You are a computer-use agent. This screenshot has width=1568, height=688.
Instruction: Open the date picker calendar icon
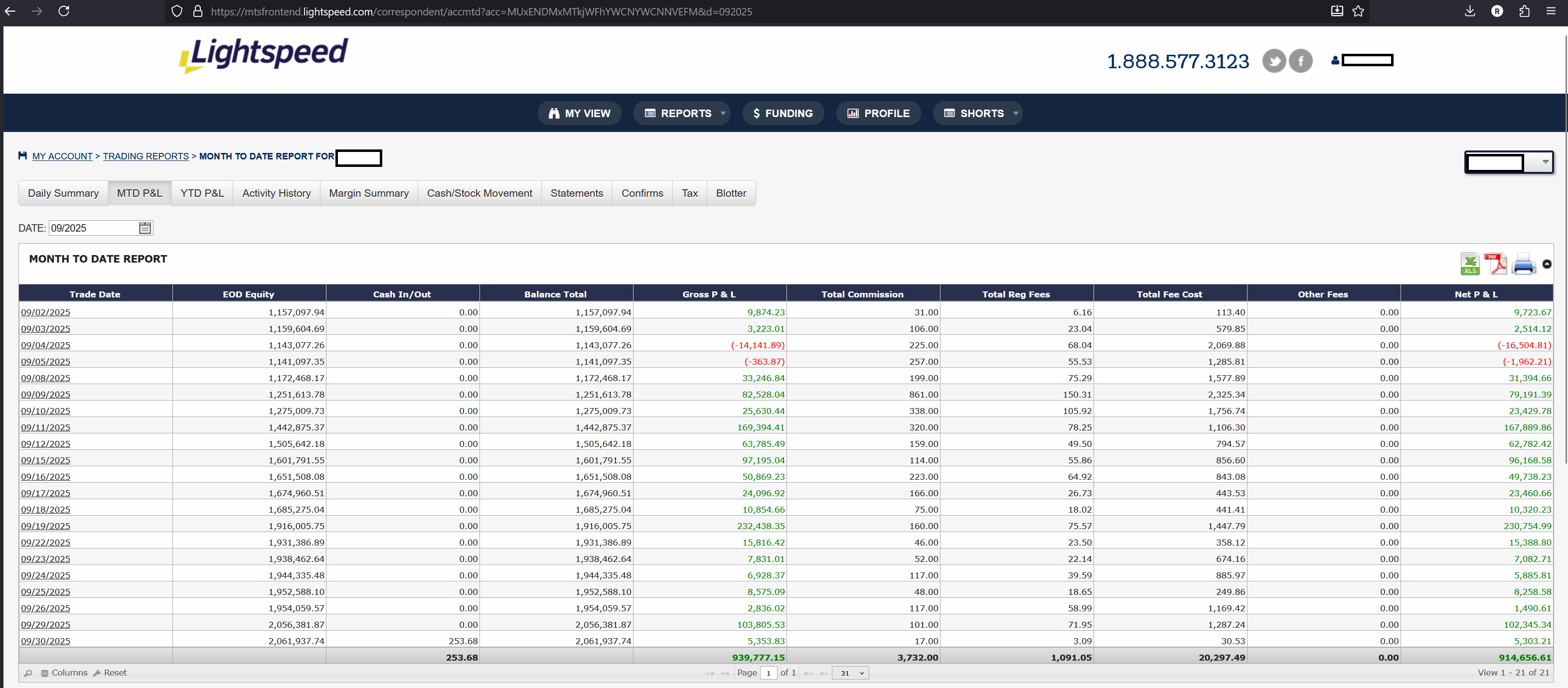(144, 228)
